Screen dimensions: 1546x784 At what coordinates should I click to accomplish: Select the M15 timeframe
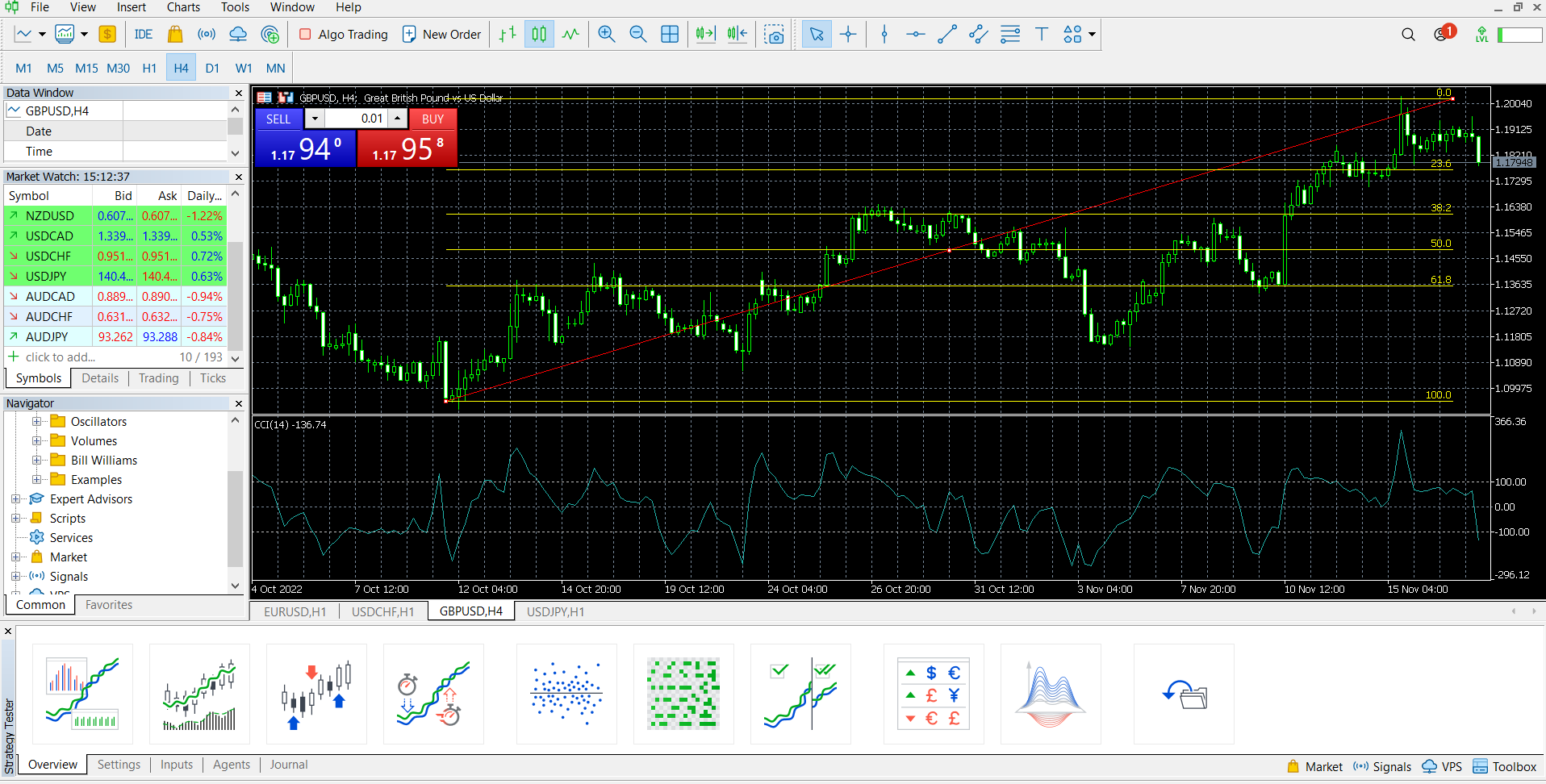(x=86, y=68)
